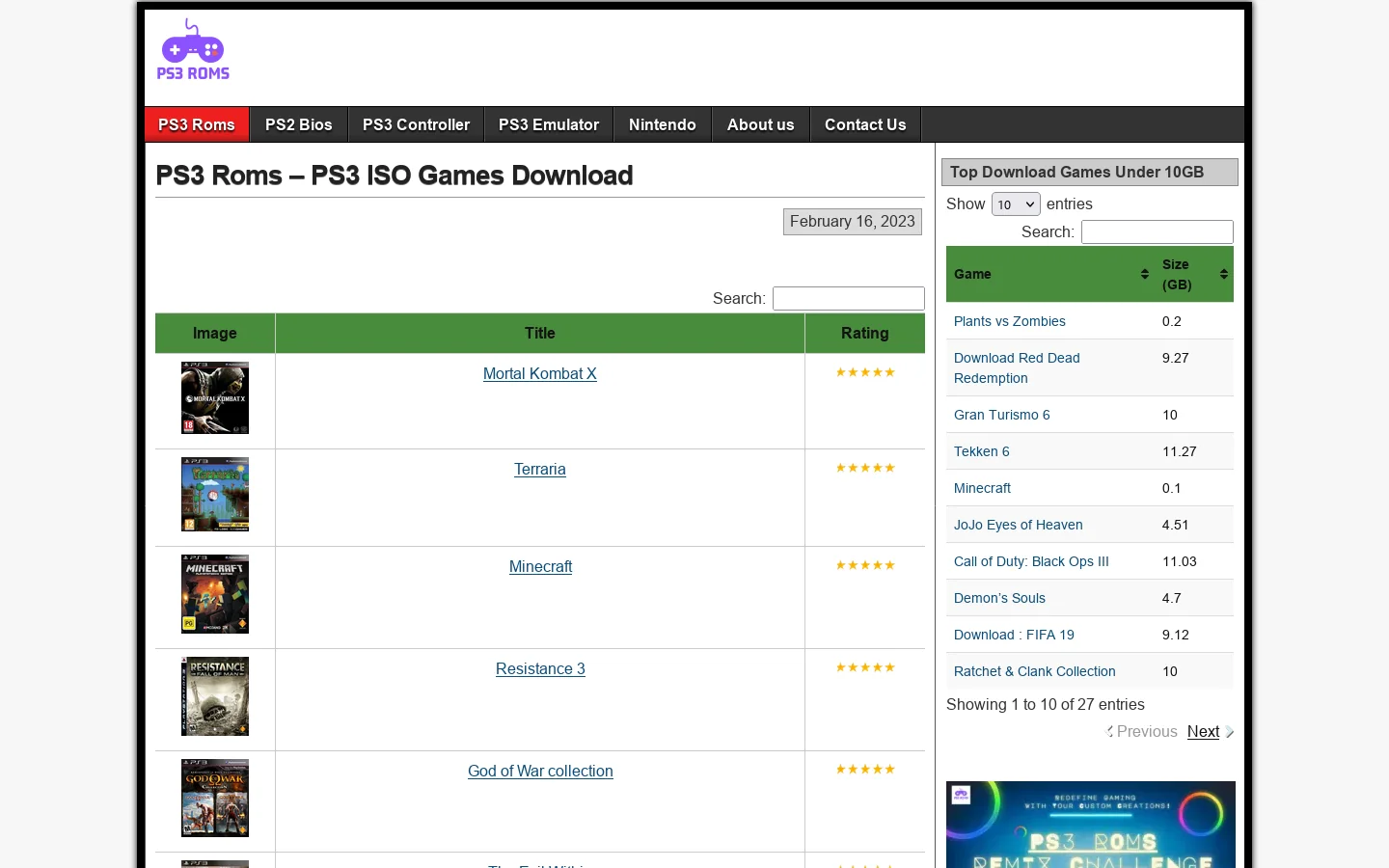Focus the main table Search field
Viewport: 1389px width, 868px height.
click(849, 298)
